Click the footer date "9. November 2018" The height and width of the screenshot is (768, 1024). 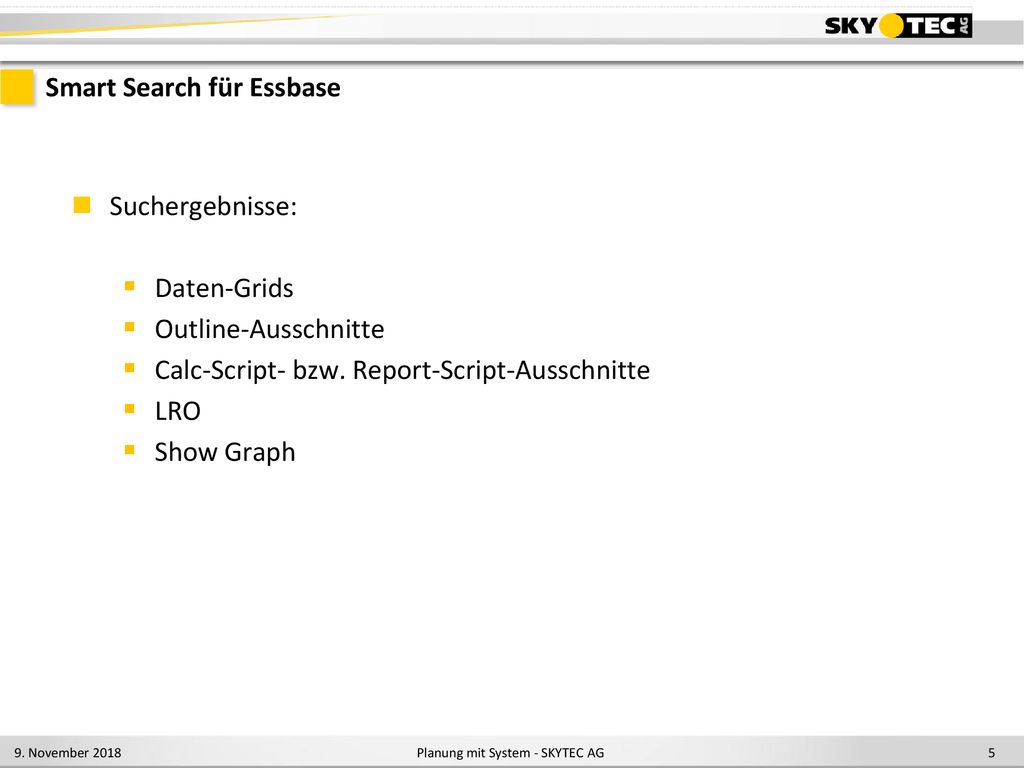tap(68, 752)
